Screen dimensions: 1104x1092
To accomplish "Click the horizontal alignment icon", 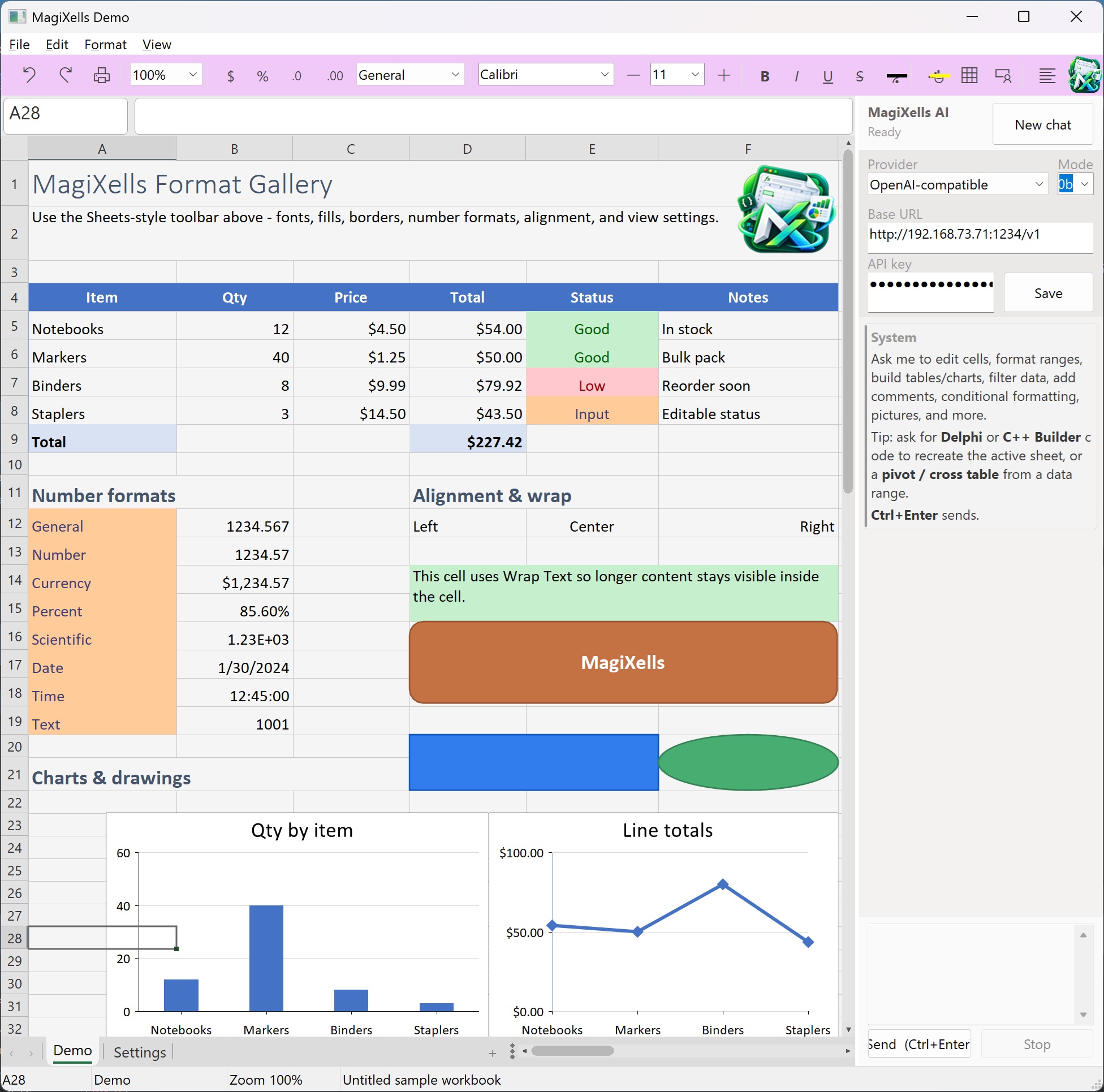I will click(x=1047, y=75).
